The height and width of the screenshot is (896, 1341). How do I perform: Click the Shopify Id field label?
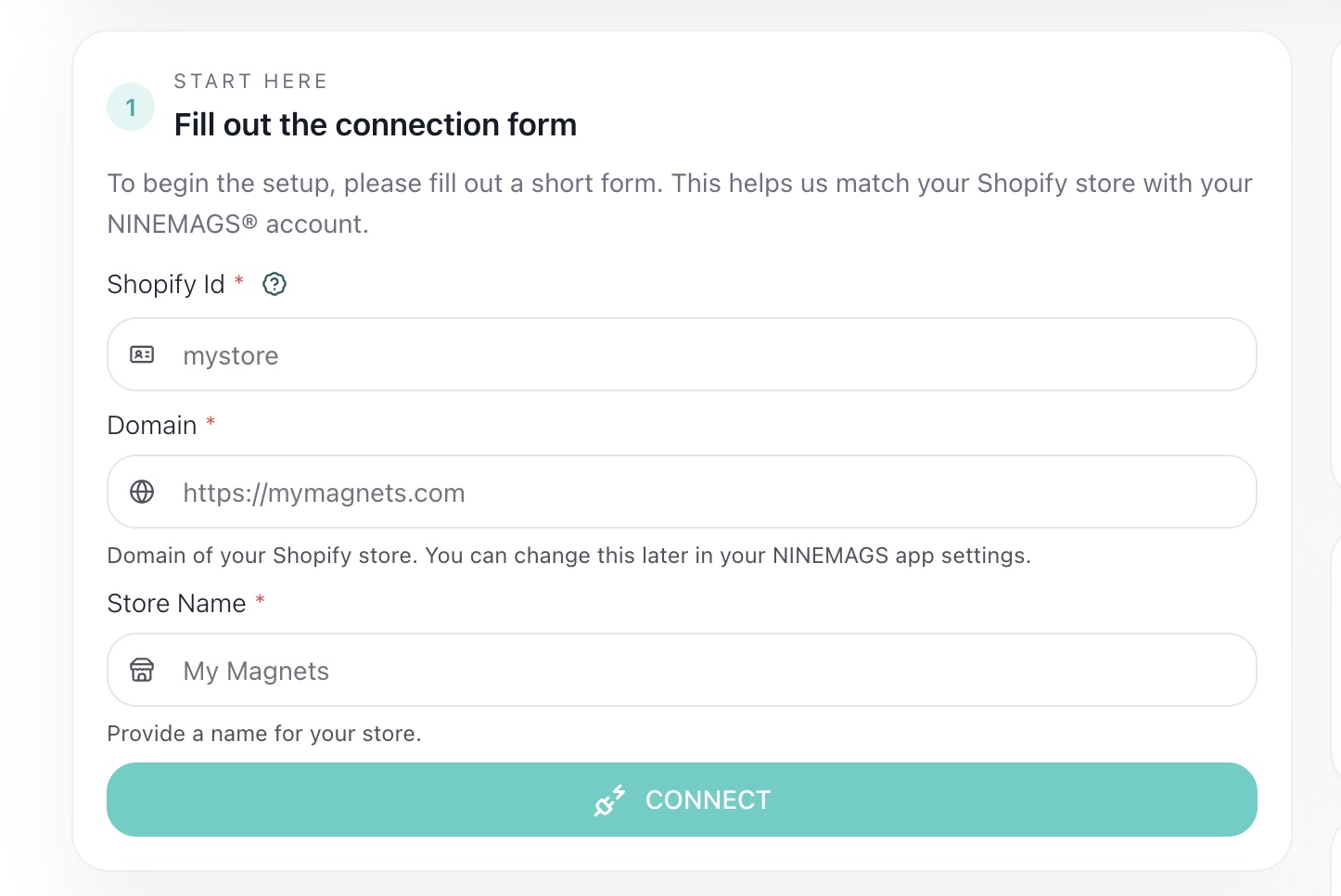pos(166,284)
